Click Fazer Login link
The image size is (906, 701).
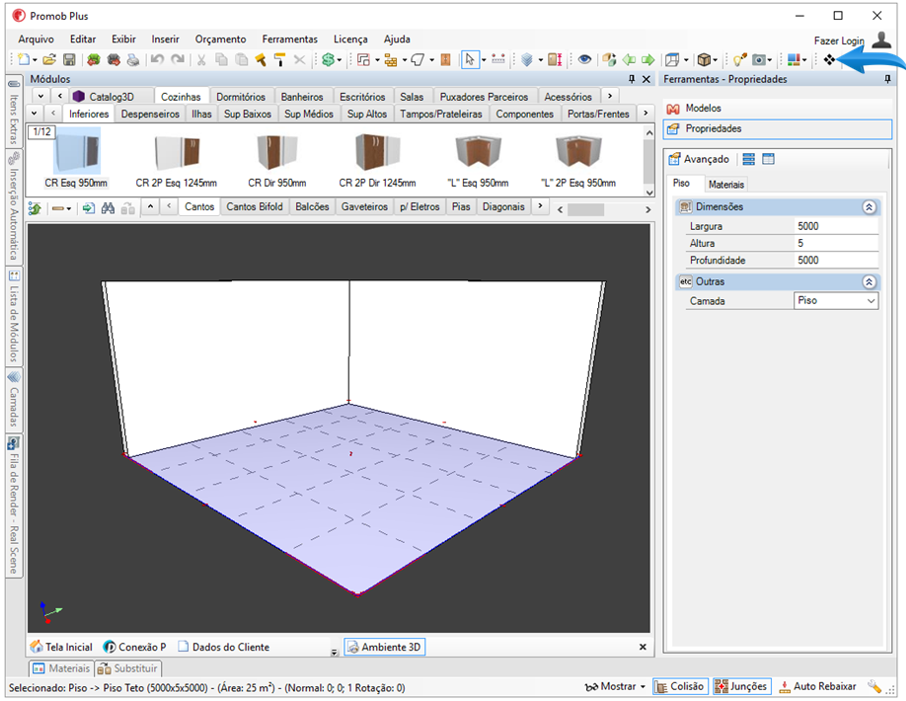tap(838, 41)
